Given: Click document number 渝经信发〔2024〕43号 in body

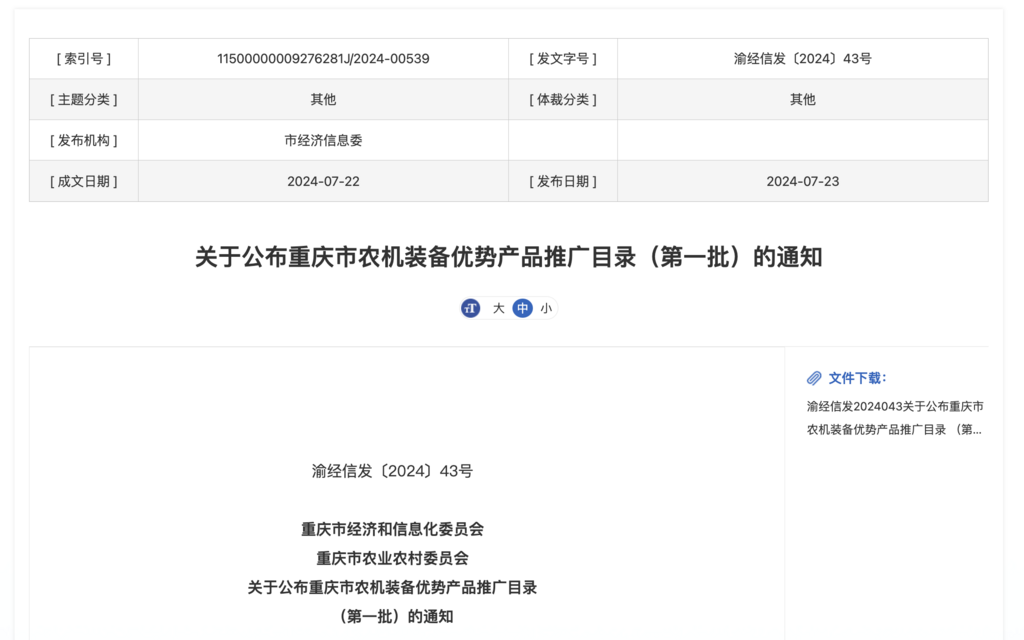Looking at the screenshot, I should 392,471.
